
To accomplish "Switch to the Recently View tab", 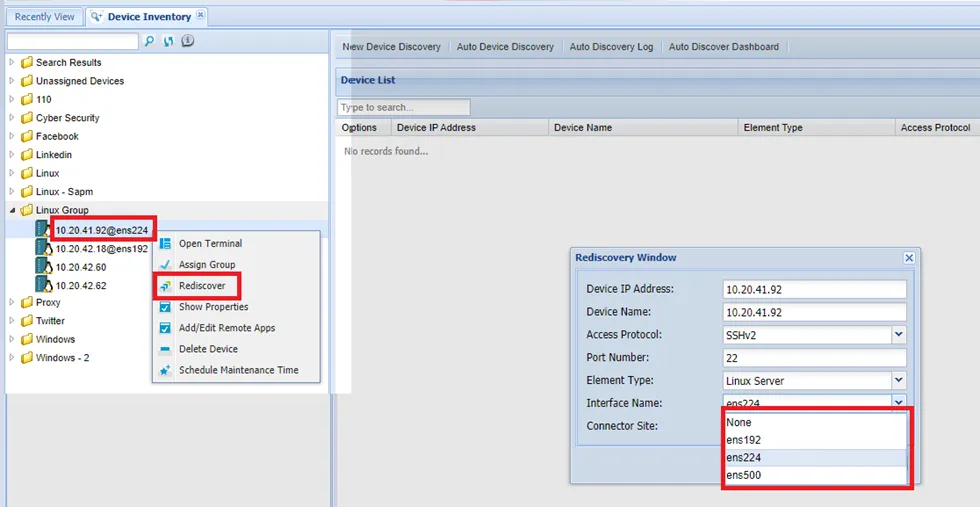I will pyautogui.click(x=44, y=17).
